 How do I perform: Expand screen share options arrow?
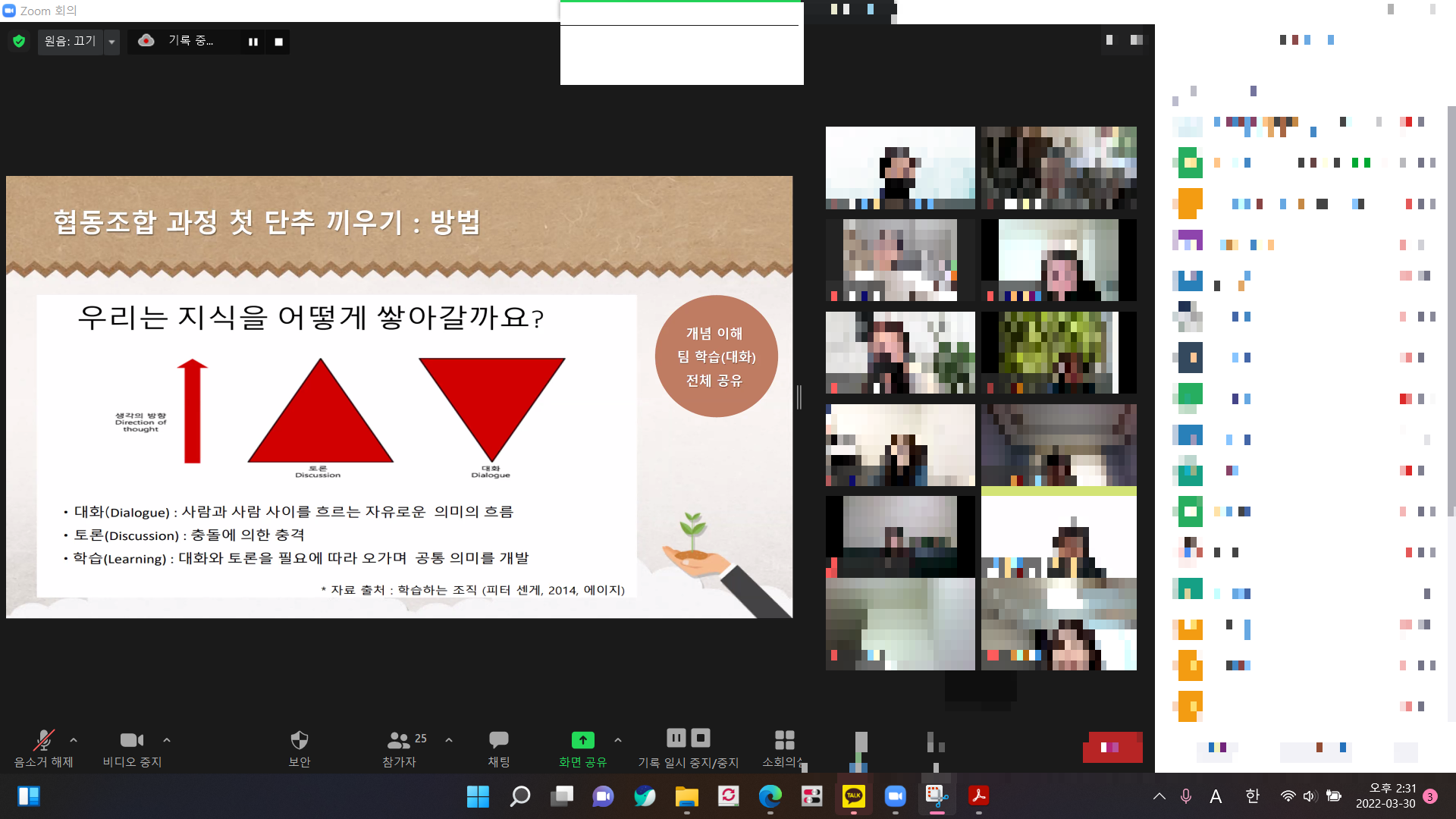(618, 740)
